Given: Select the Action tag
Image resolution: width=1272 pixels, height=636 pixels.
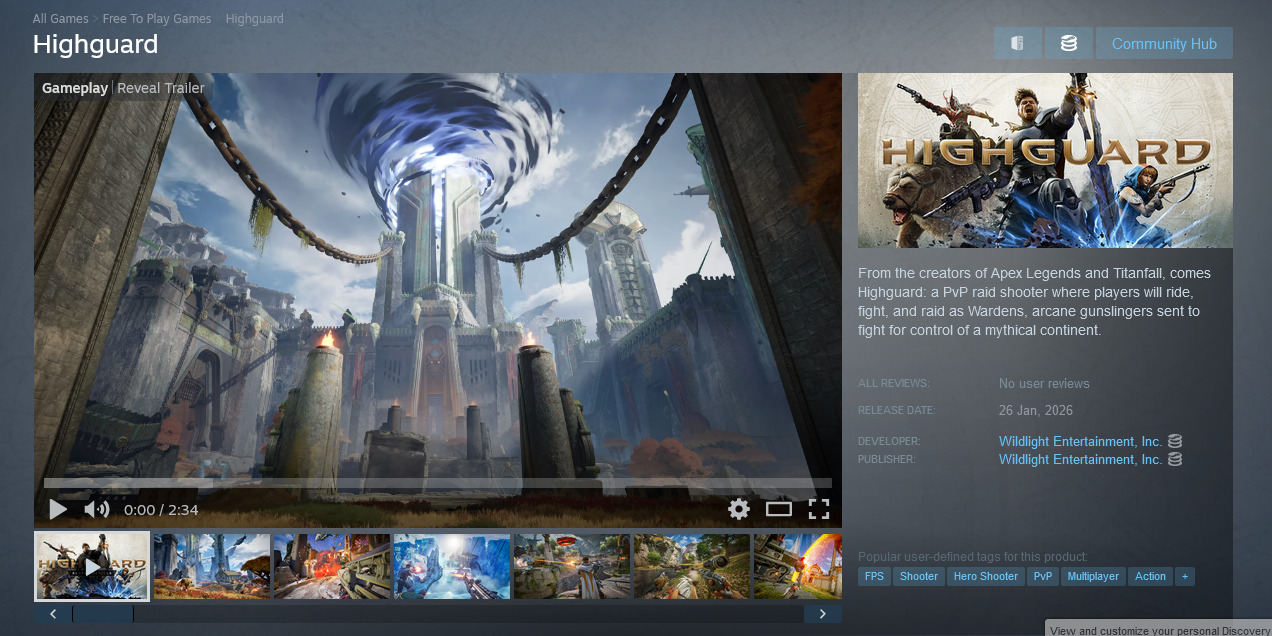Looking at the screenshot, I should 1150,576.
